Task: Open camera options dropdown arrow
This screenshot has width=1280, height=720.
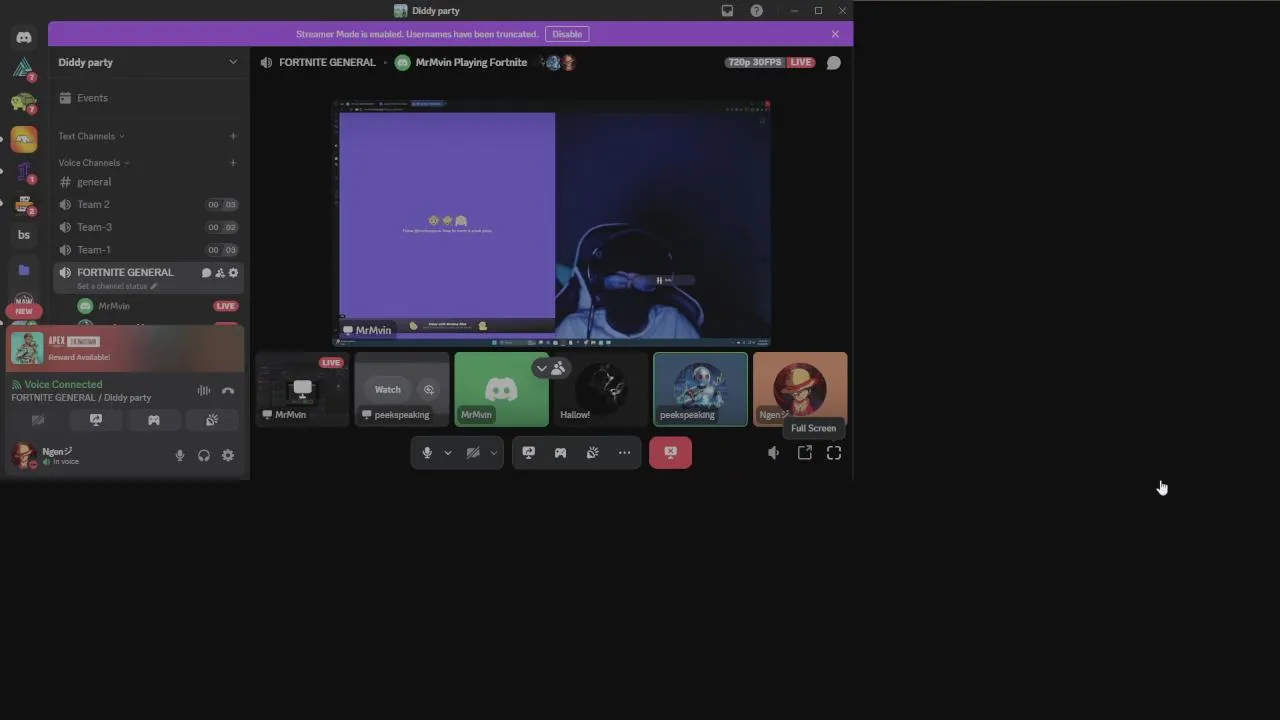Action: [x=493, y=453]
